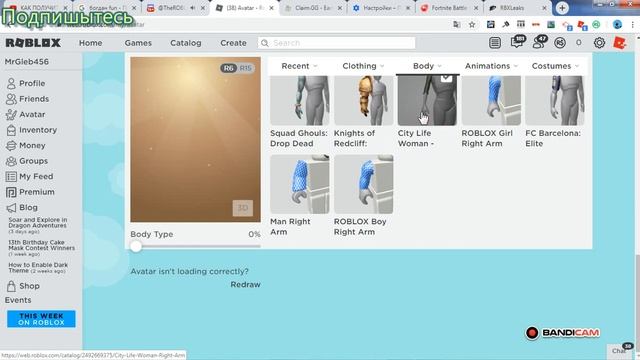Image resolution: width=640 pixels, height=360 pixels.
Task: Click the browser profile avatar icon
Action: coord(617,24)
